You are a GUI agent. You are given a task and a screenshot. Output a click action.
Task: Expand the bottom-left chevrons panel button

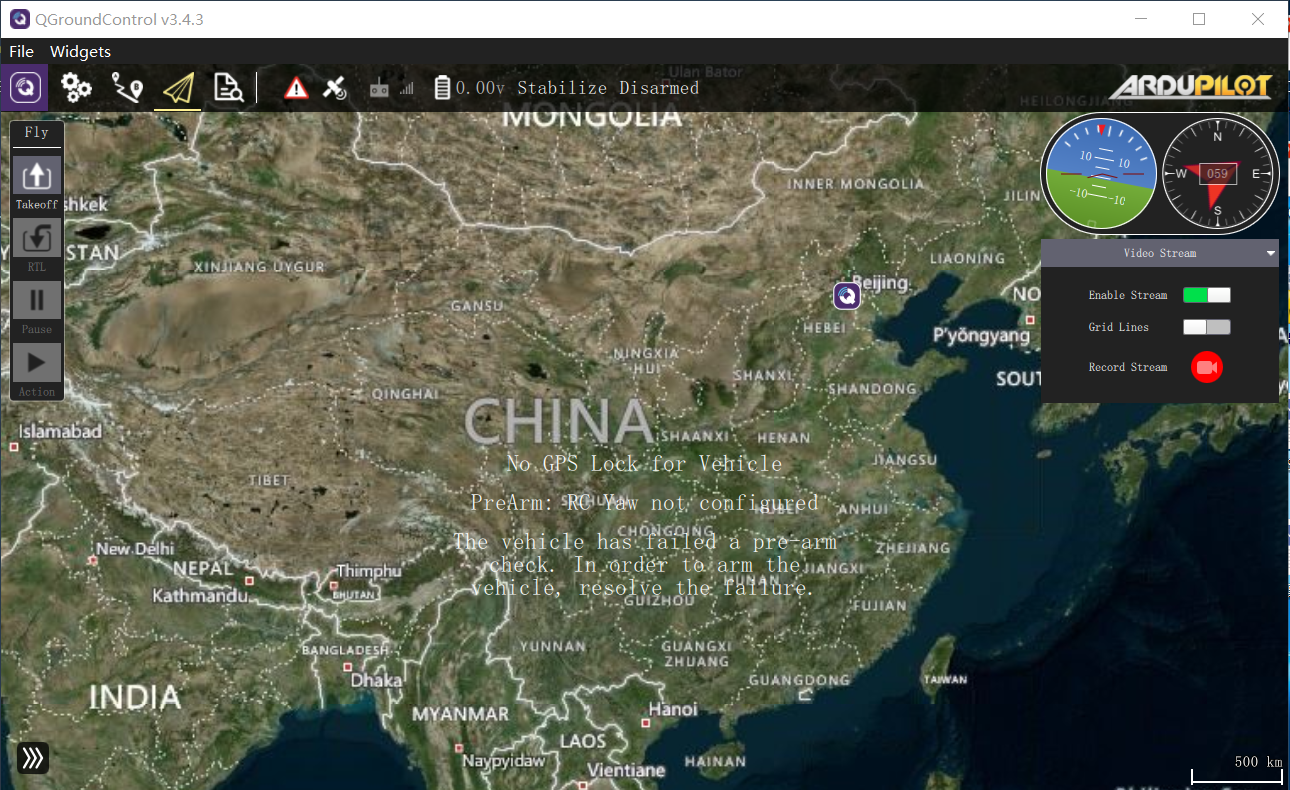(x=33, y=758)
